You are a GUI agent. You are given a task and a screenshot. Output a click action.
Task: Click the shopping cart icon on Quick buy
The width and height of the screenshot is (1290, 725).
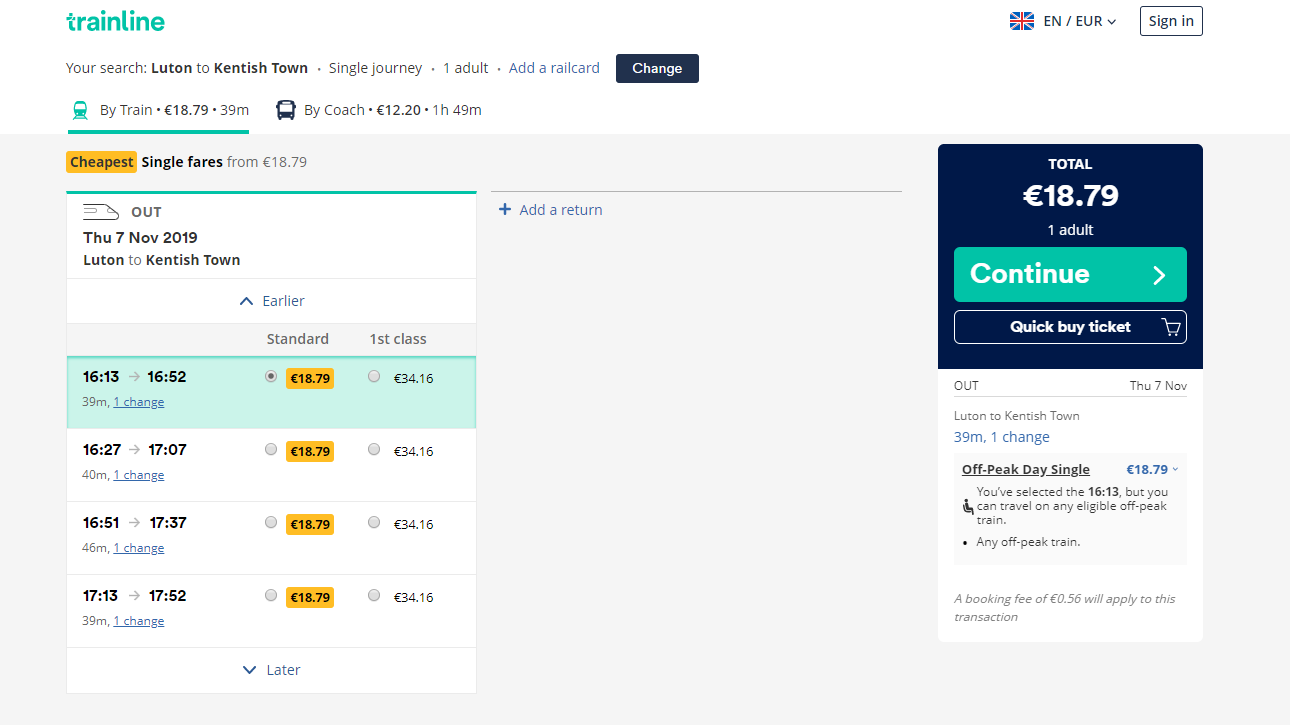(1171, 327)
